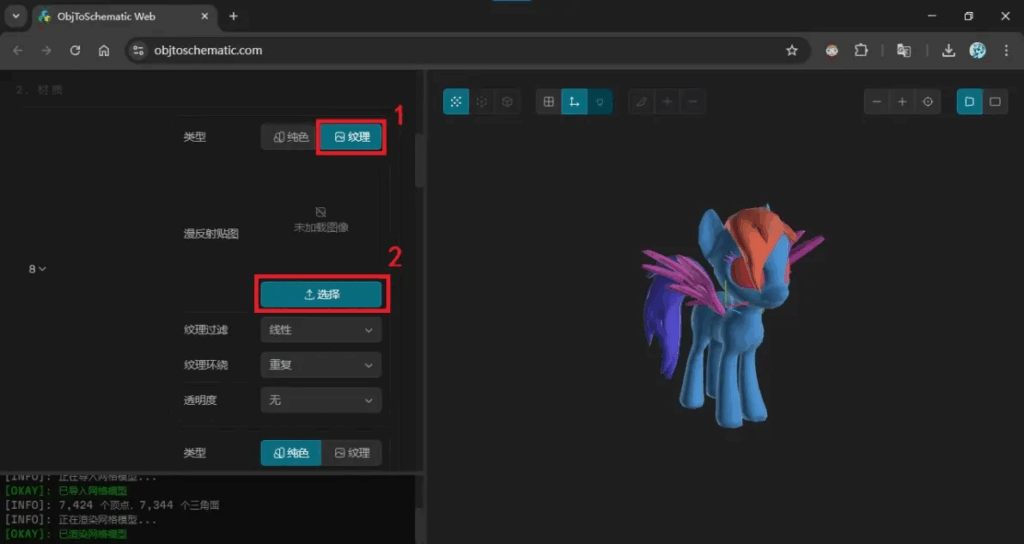
Task: Select 纯色 solid type for first material
Action: coord(291,137)
